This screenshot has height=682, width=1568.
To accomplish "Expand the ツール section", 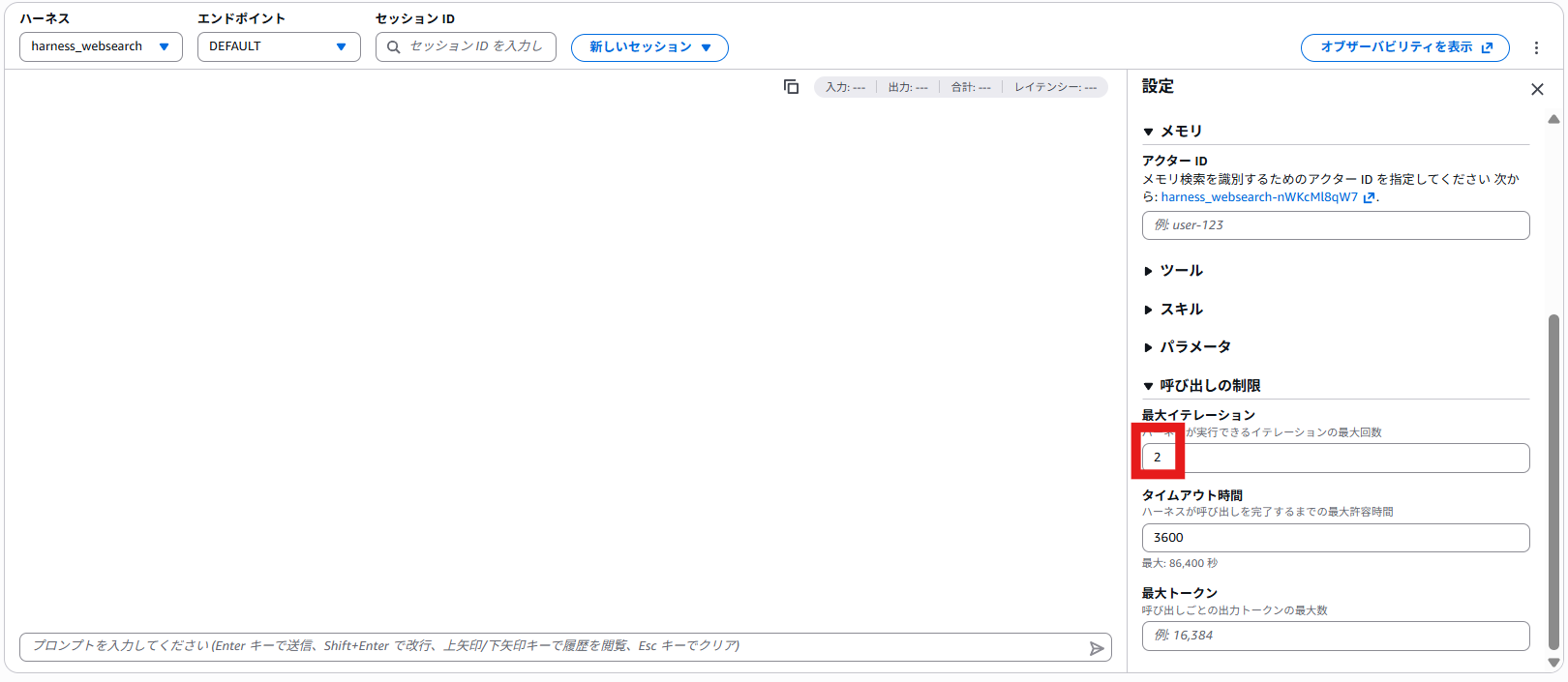I will [1172, 270].
